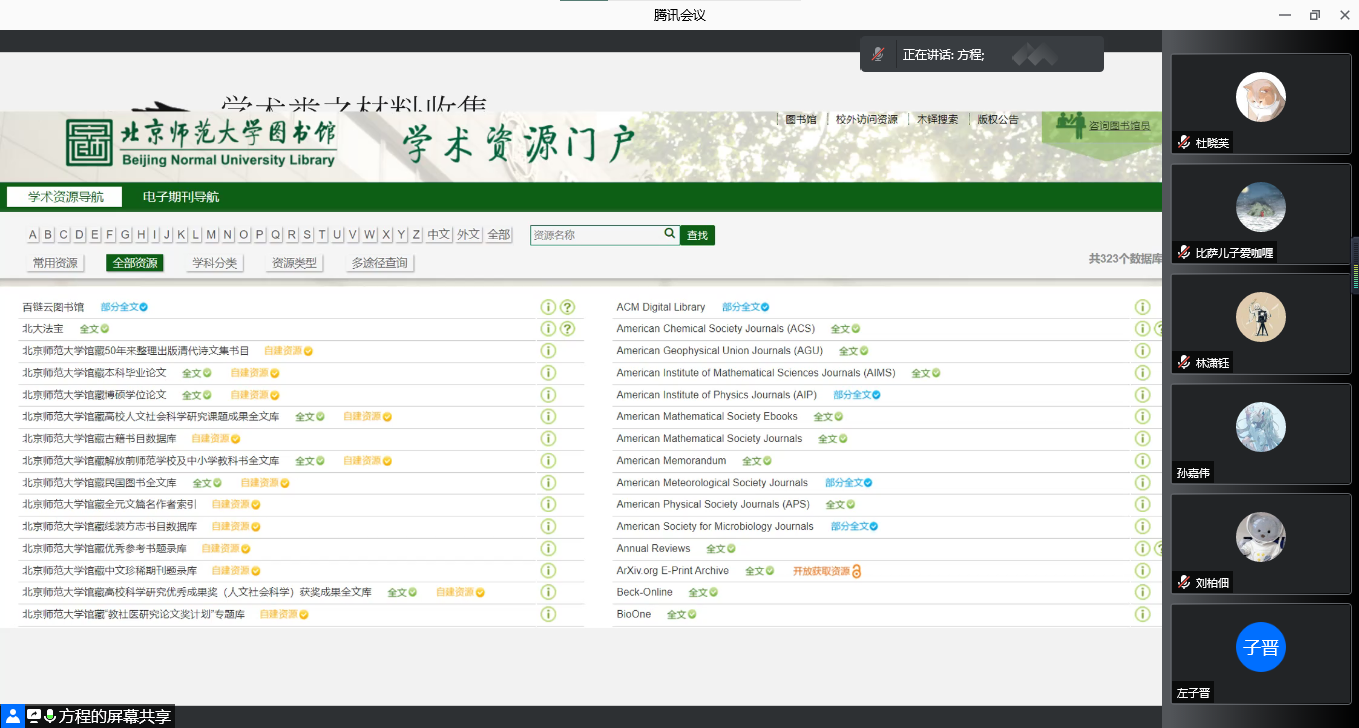Click the magnifier icon in the search box
Image resolution: width=1359 pixels, height=728 pixels.
pos(670,234)
